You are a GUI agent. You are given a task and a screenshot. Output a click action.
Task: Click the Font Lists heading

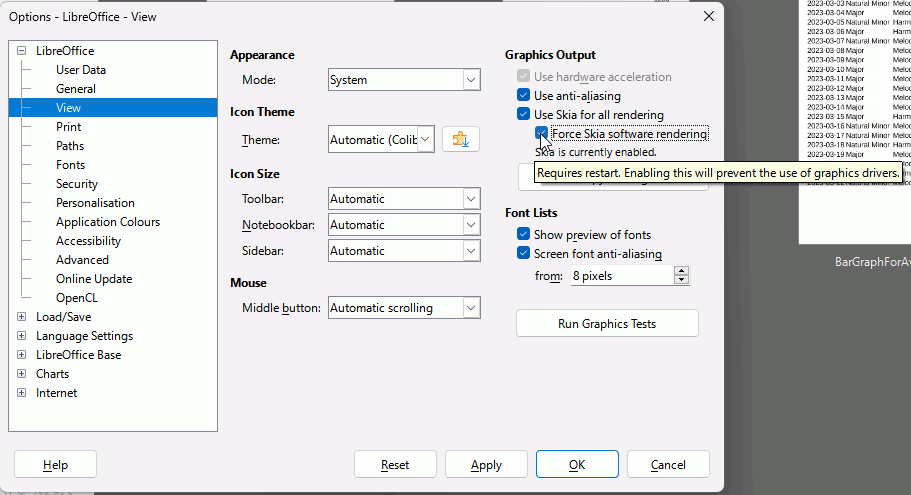click(531, 213)
